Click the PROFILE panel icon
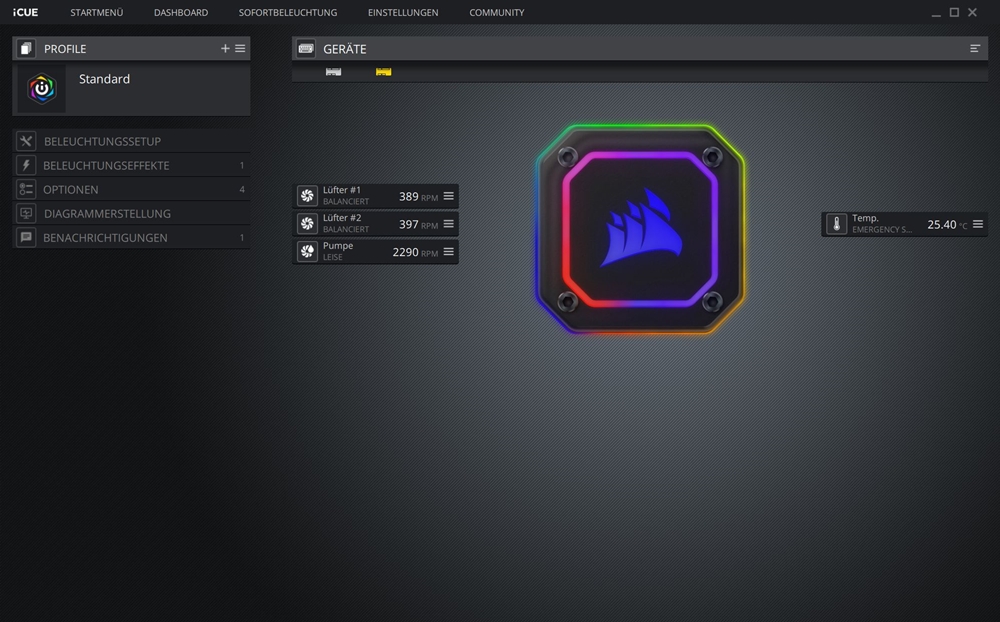Screen dimensions: 1000x622 point(26,48)
